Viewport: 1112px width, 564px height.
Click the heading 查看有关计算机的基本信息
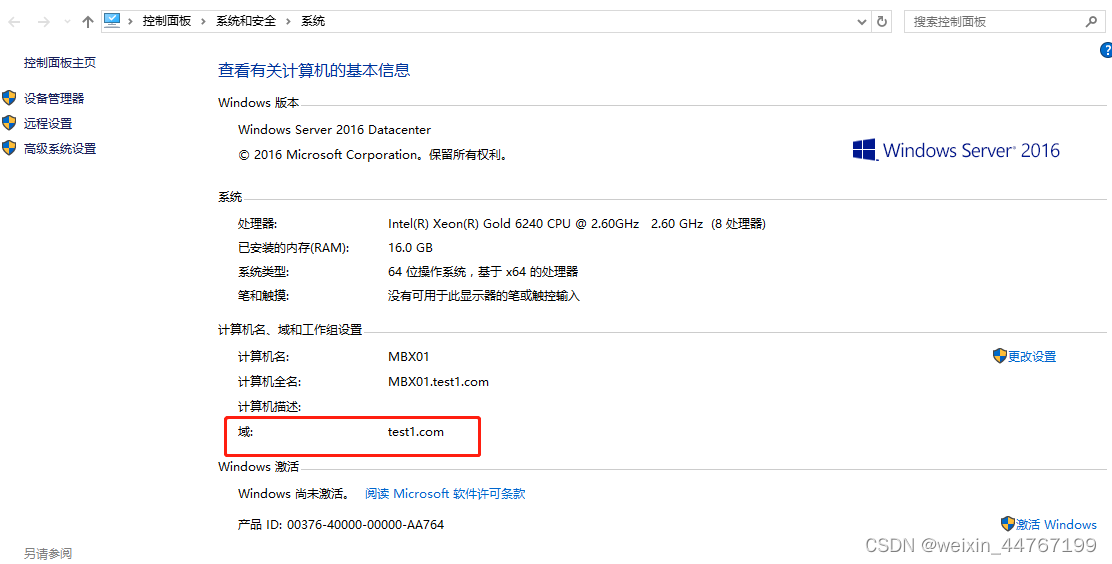point(313,70)
